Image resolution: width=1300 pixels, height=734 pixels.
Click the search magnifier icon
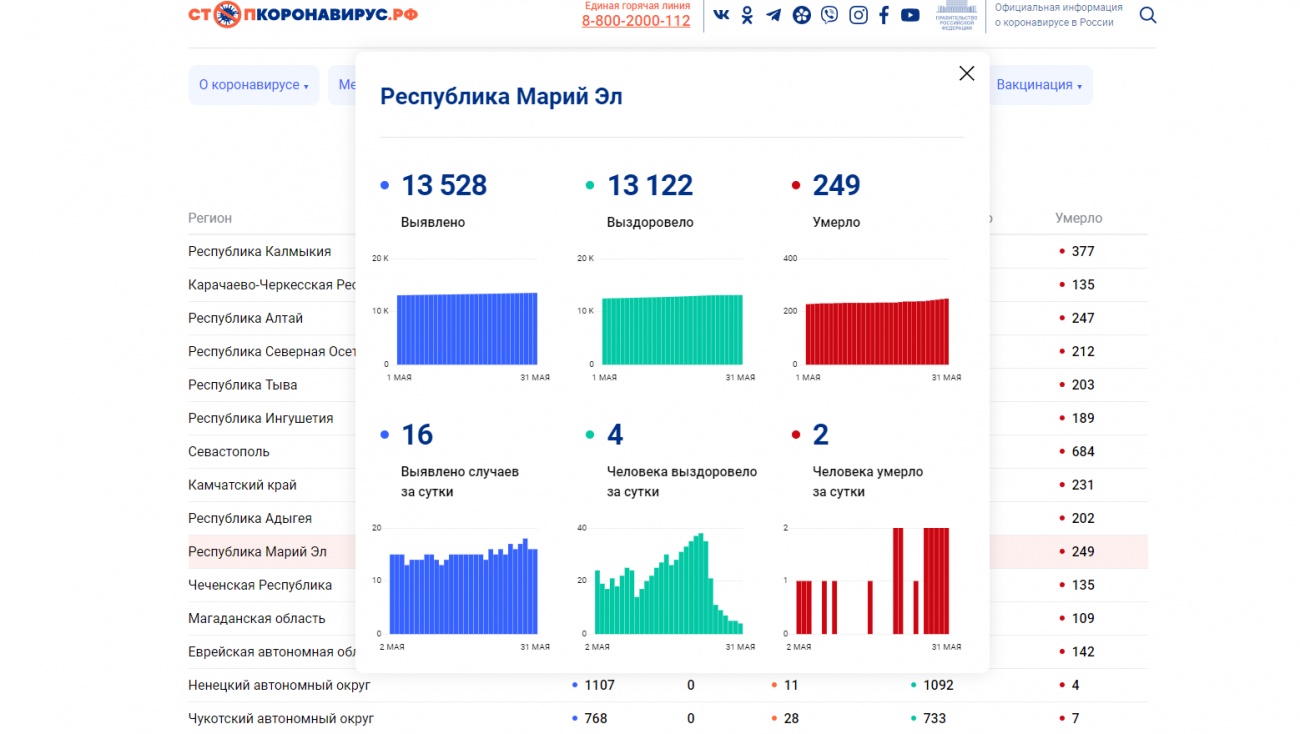click(1148, 15)
